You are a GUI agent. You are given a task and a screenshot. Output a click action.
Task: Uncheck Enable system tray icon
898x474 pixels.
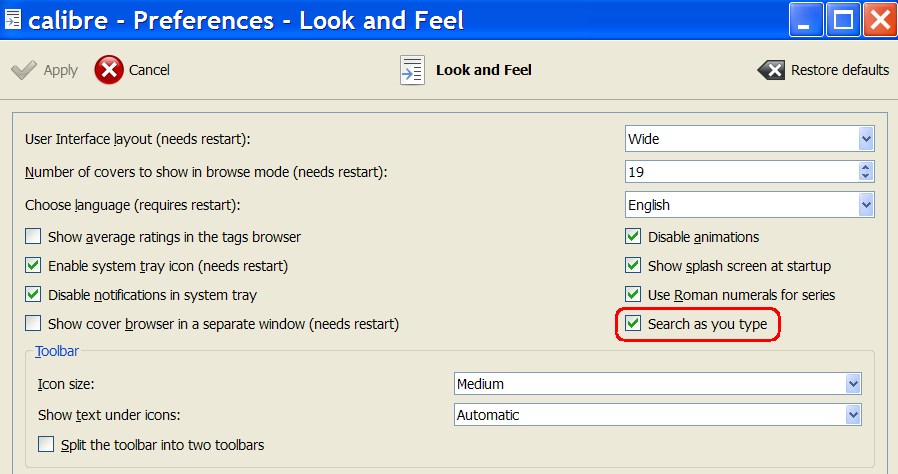tap(33, 266)
